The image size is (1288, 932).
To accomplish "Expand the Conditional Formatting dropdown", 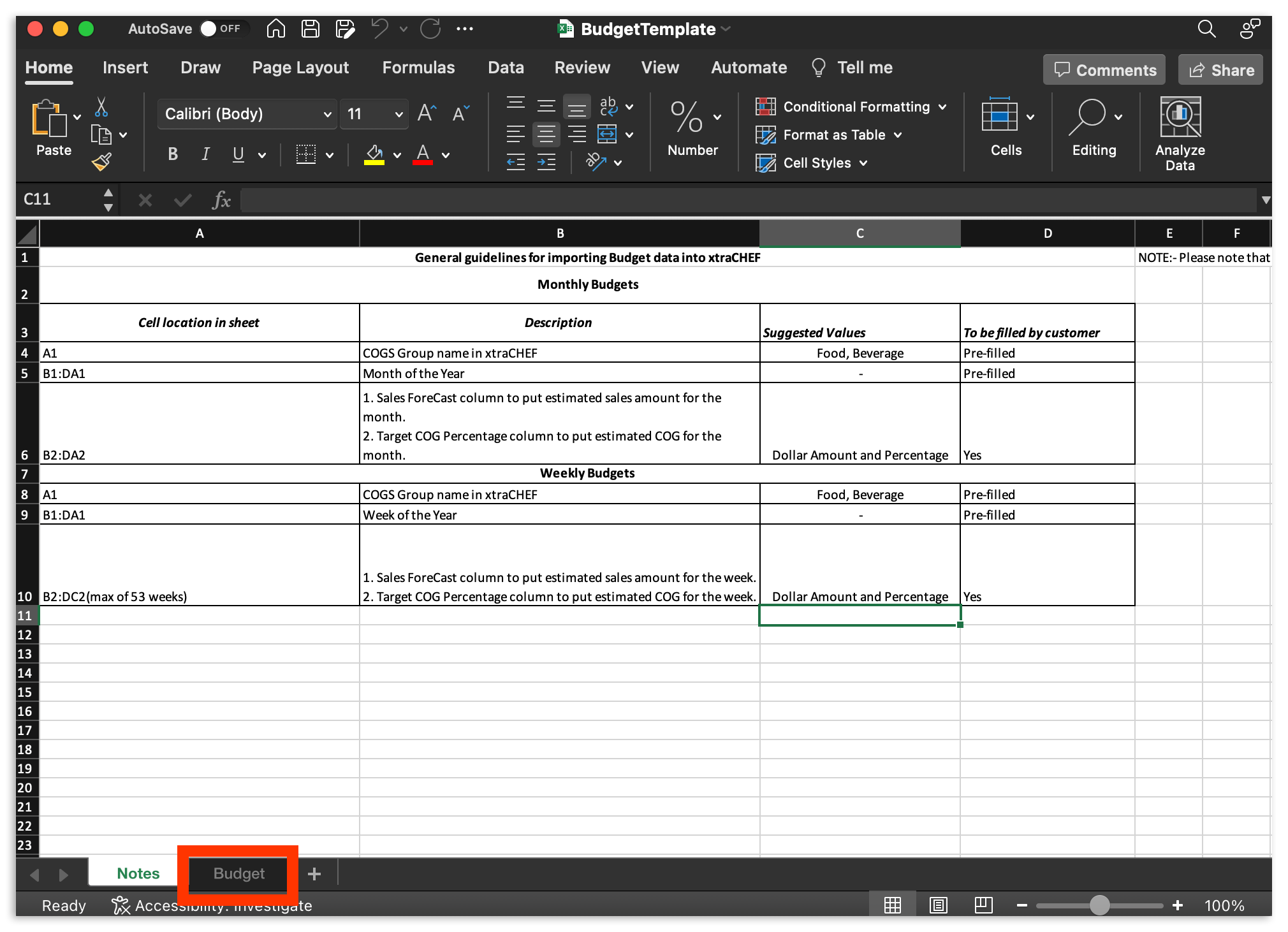I will pos(851,106).
